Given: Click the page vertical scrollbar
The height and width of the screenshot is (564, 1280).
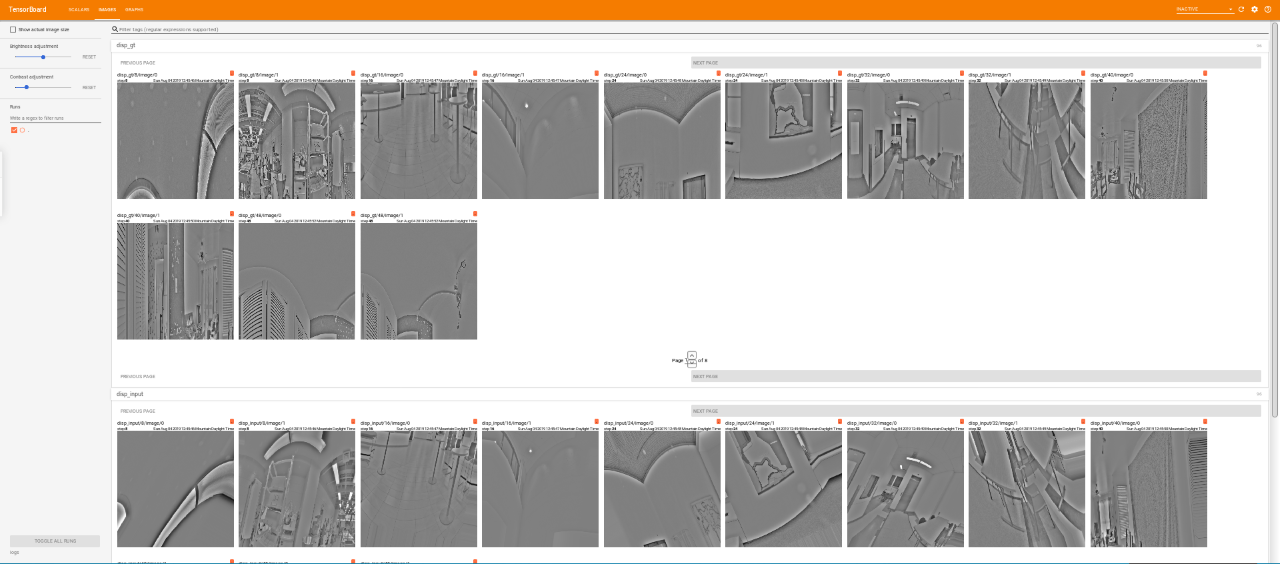Looking at the screenshot, I should point(1275,220).
